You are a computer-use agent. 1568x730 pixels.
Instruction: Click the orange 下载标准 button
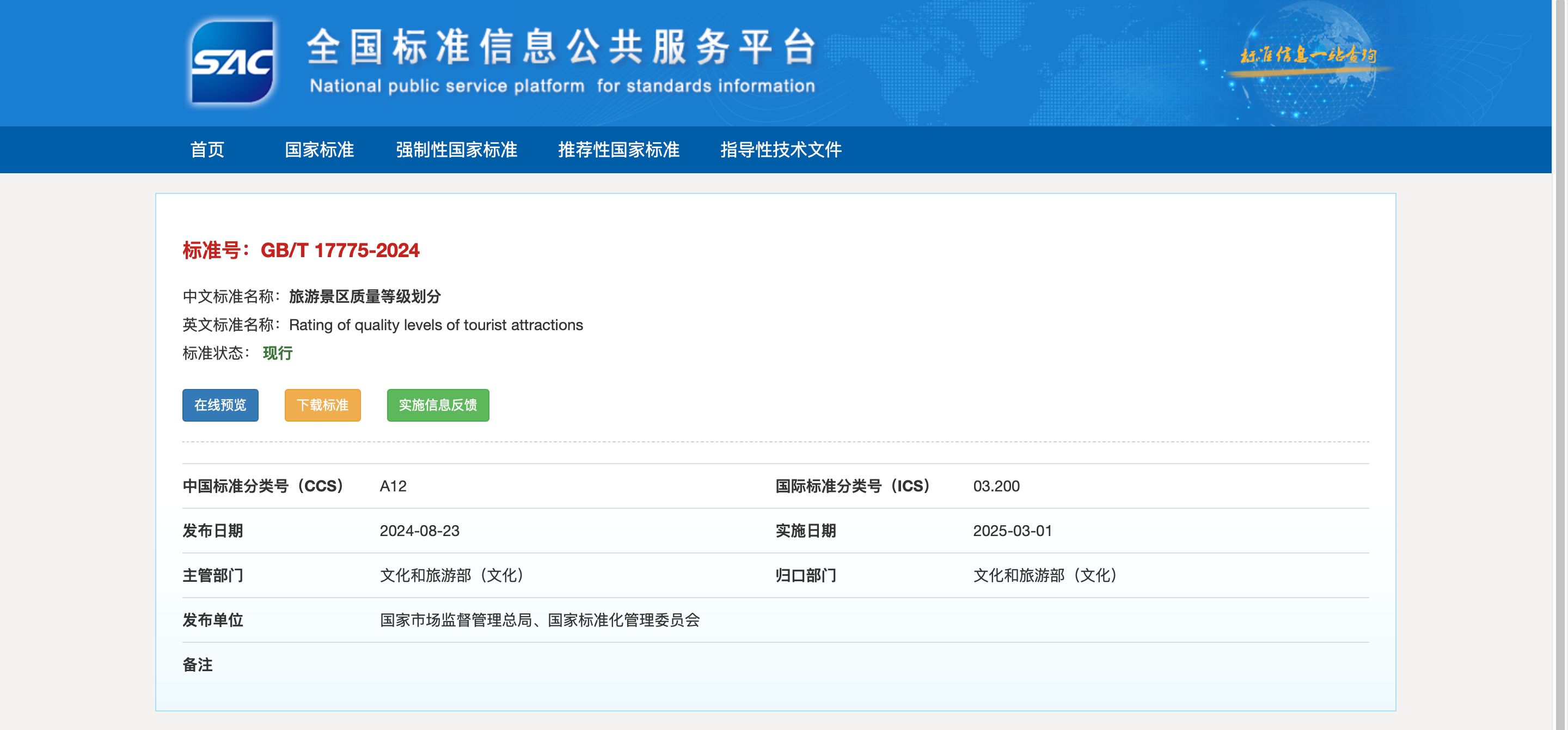[322, 405]
